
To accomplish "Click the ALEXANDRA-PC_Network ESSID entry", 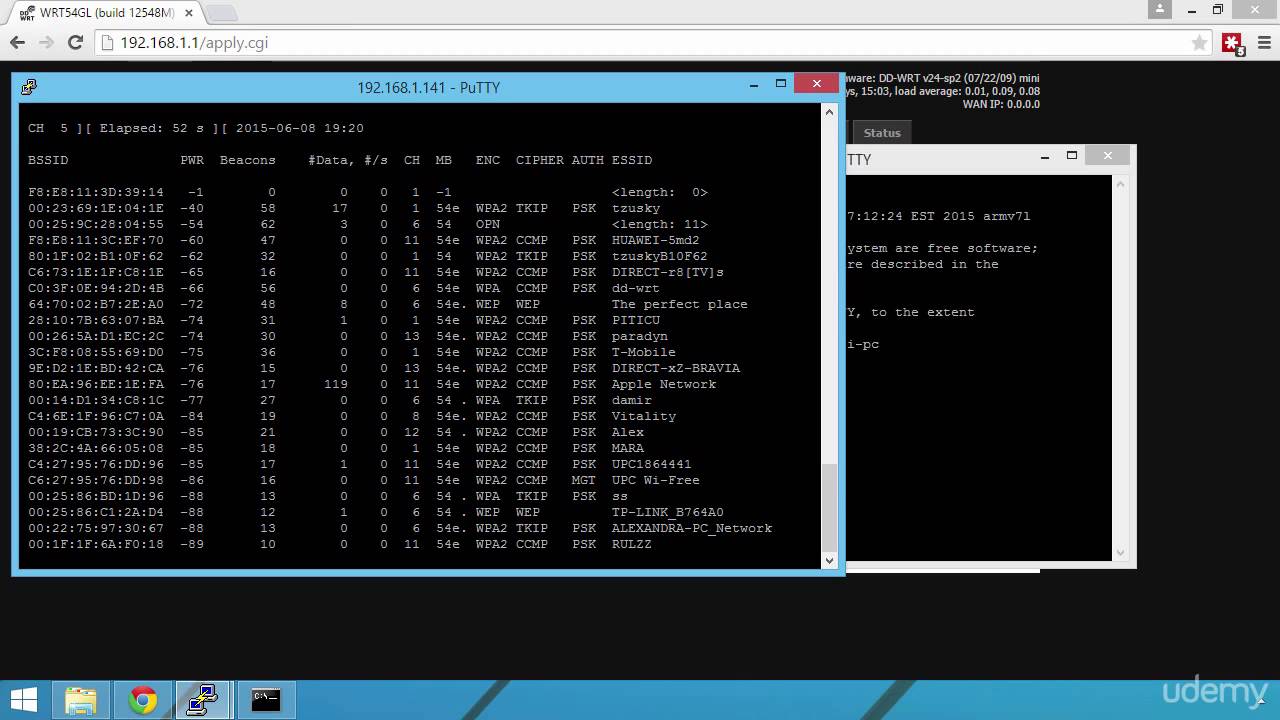I will coord(692,528).
